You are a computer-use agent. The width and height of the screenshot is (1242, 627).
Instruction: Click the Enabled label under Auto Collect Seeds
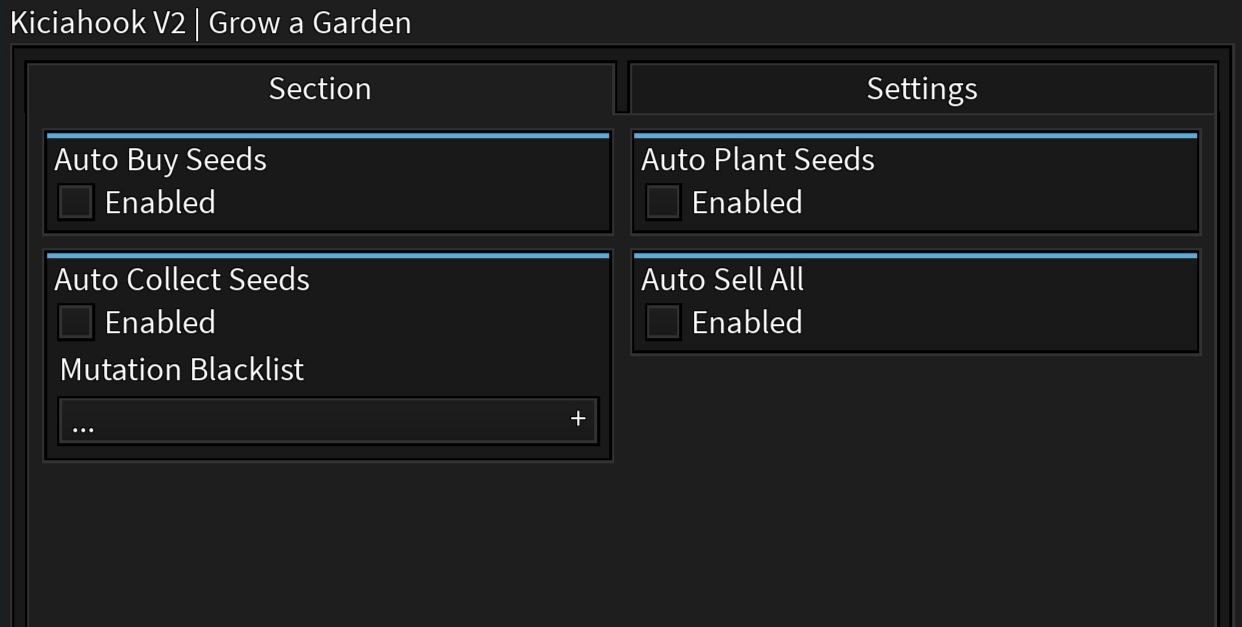pyautogui.click(x=160, y=323)
